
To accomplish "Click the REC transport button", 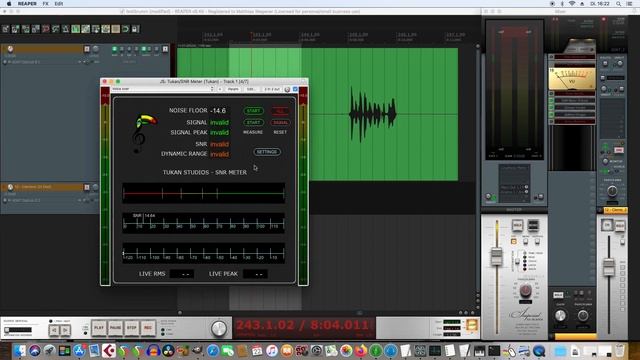I will [x=148, y=328].
